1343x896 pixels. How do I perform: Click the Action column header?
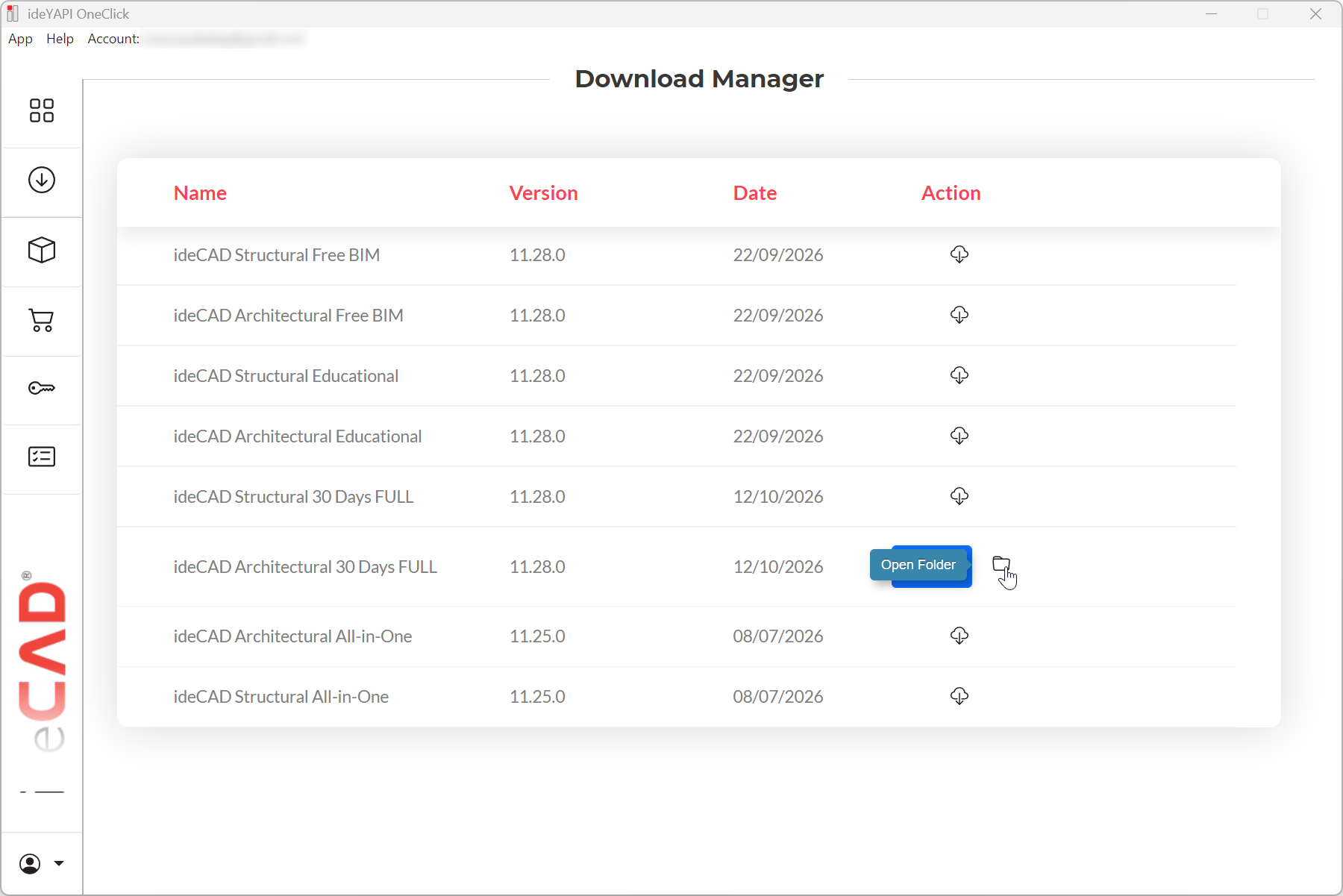(951, 193)
